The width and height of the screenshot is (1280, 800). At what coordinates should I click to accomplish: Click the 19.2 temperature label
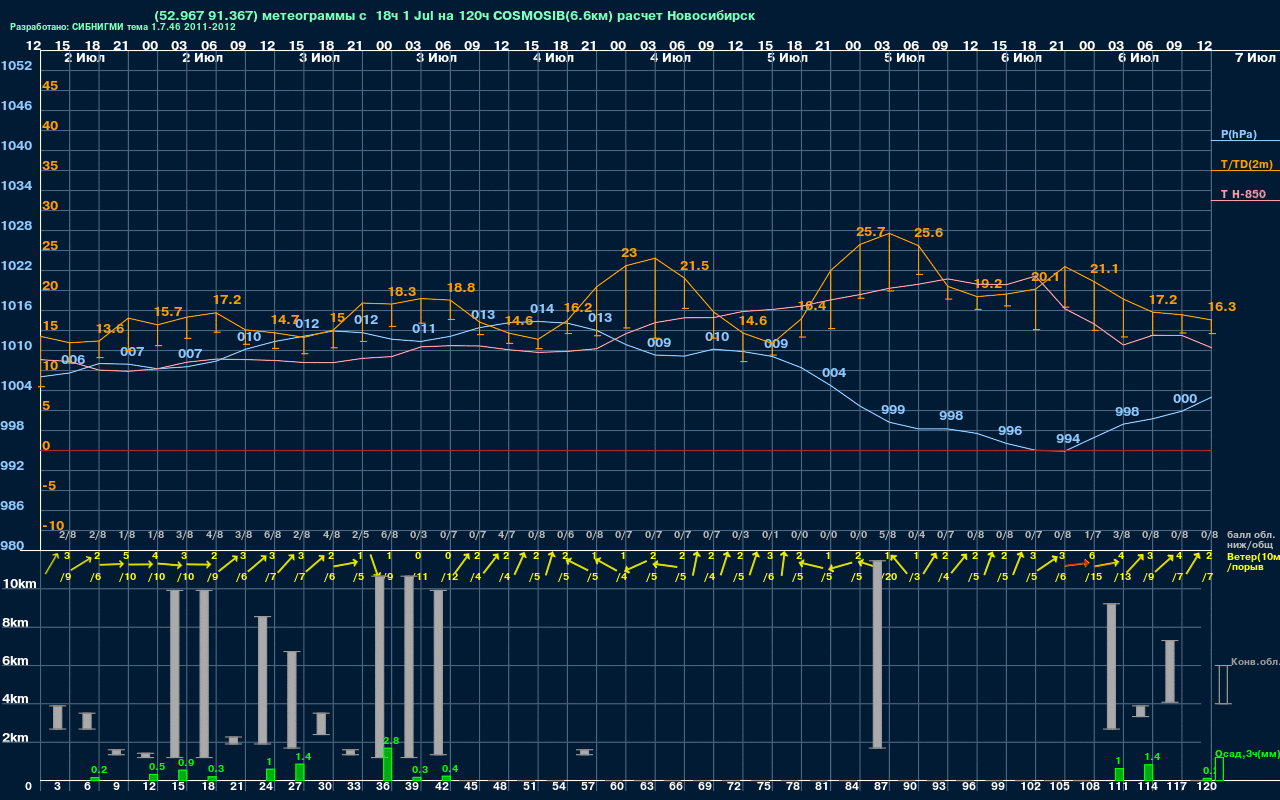point(987,284)
